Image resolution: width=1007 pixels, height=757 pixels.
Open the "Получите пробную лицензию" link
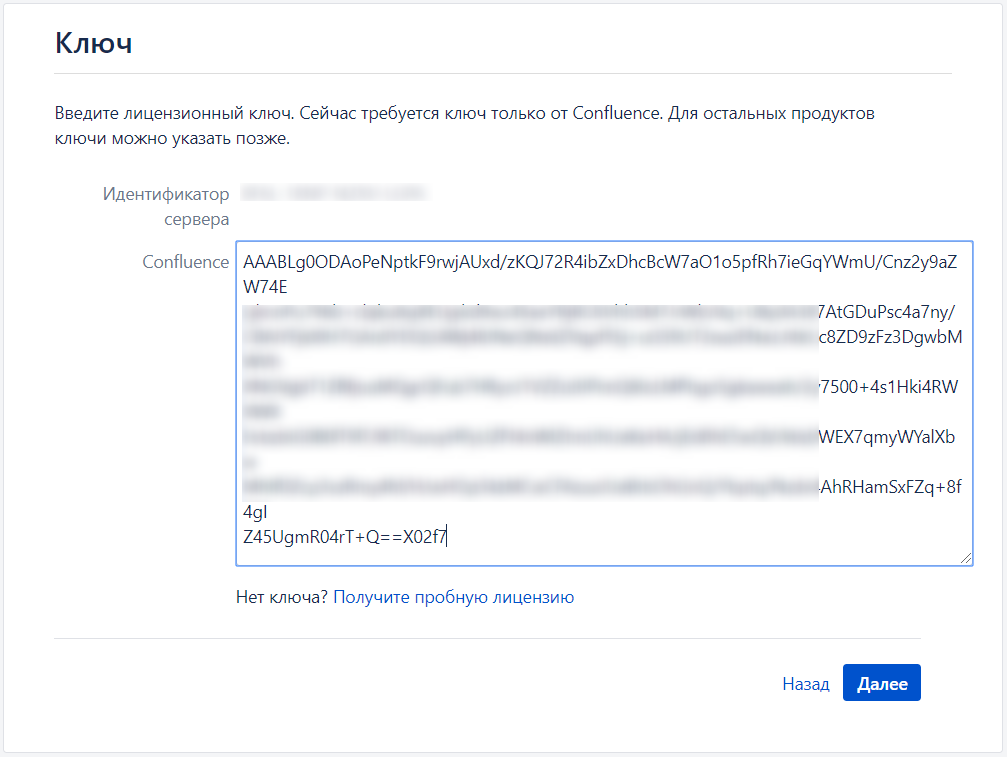pyautogui.click(x=453, y=597)
